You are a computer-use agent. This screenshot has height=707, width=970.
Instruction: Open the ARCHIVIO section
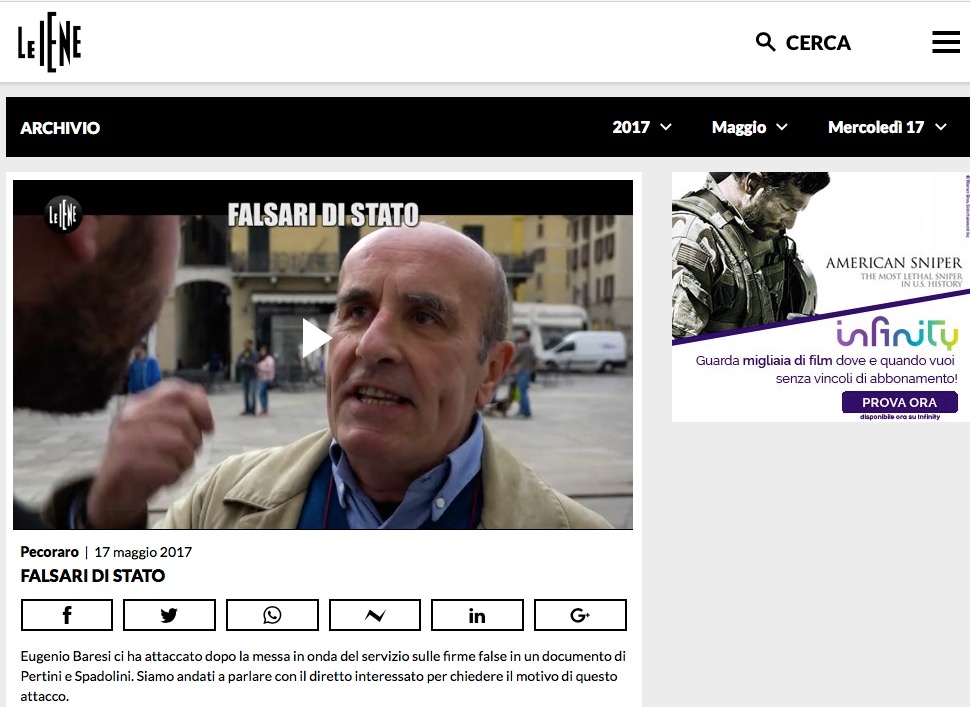coord(60,127)
